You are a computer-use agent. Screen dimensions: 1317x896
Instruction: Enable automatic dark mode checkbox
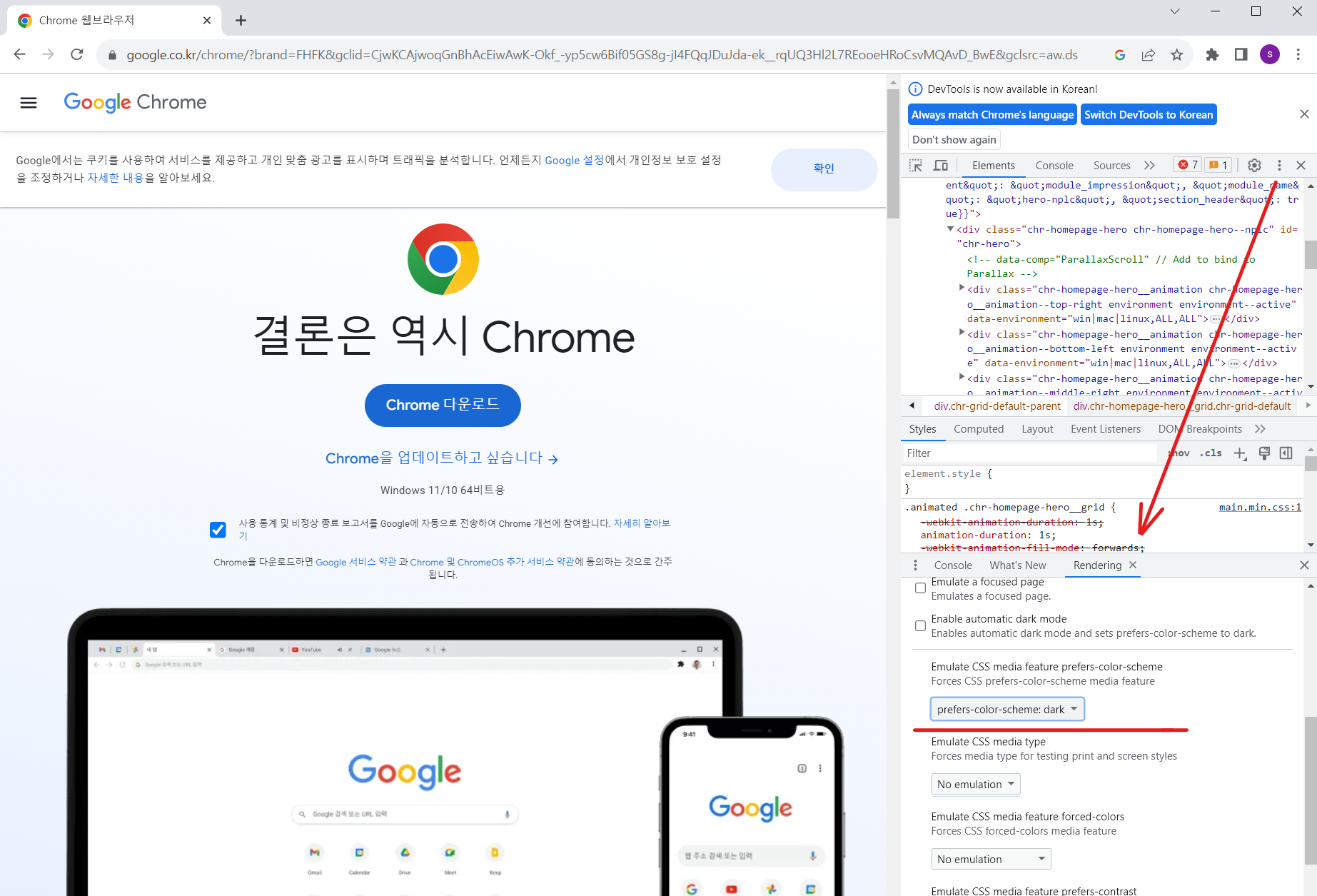pos(921,626)
